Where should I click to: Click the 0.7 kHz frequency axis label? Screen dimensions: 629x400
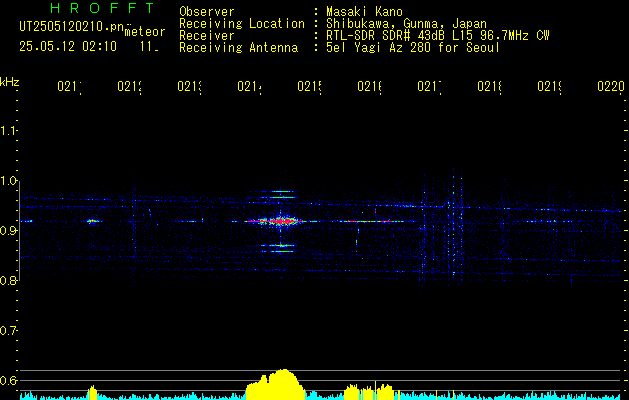(8, 331)
